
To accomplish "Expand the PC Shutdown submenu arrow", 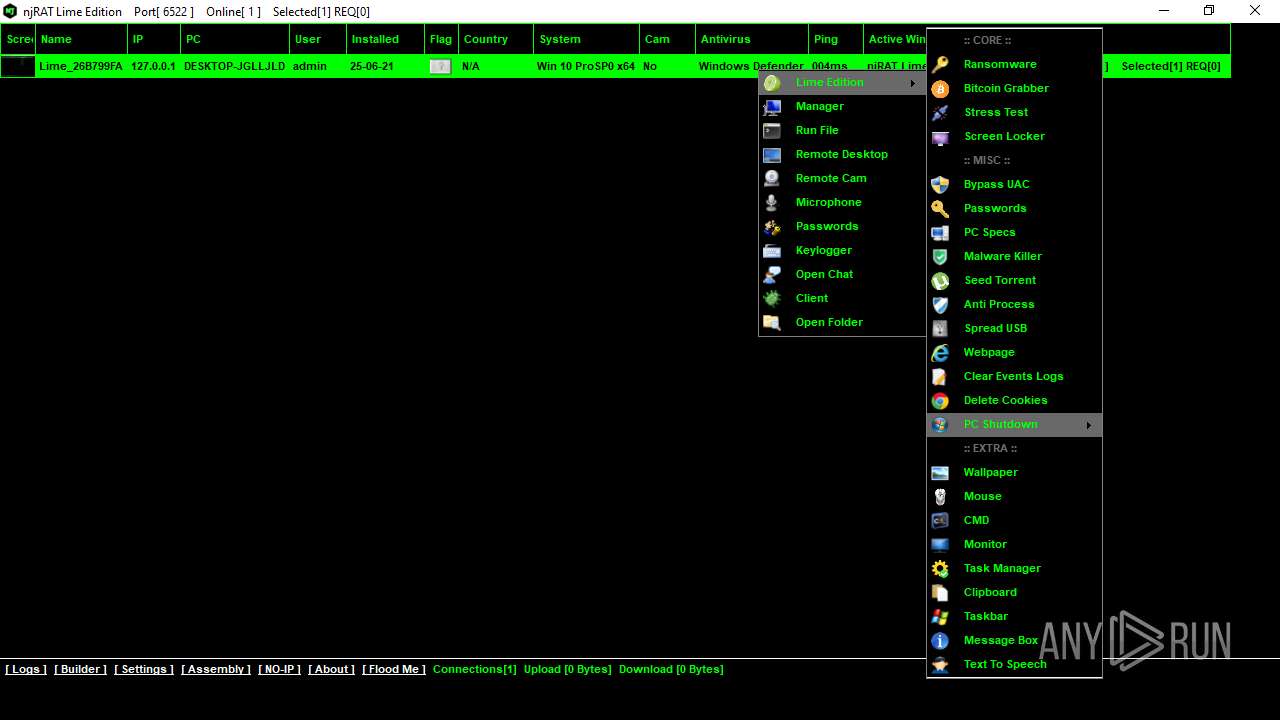I will pos(1088,425).
